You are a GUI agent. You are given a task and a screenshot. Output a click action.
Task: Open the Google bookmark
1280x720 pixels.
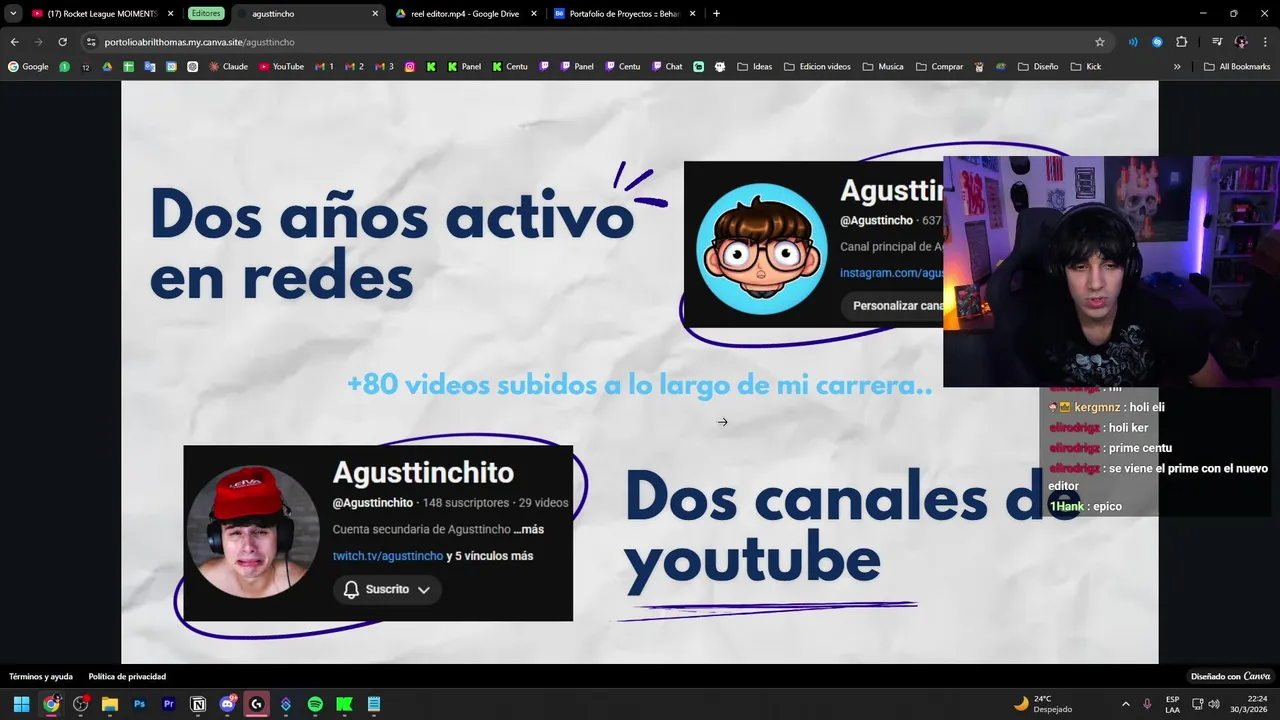pos(28,67)
